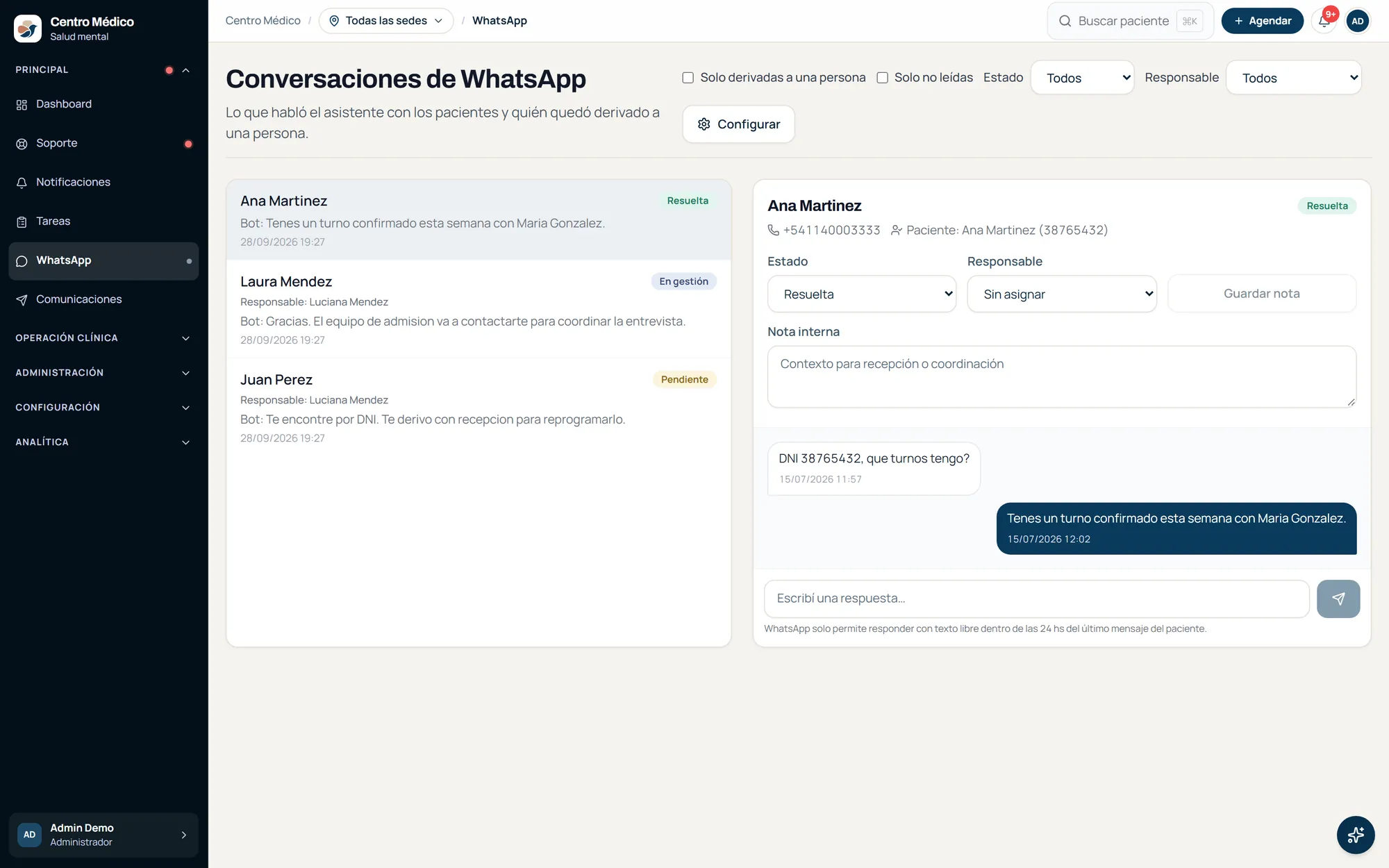Screen dimensions: 1389x868
Task: Expand the ADMINISTRACIÓN section
Action: tap(103, 373)
